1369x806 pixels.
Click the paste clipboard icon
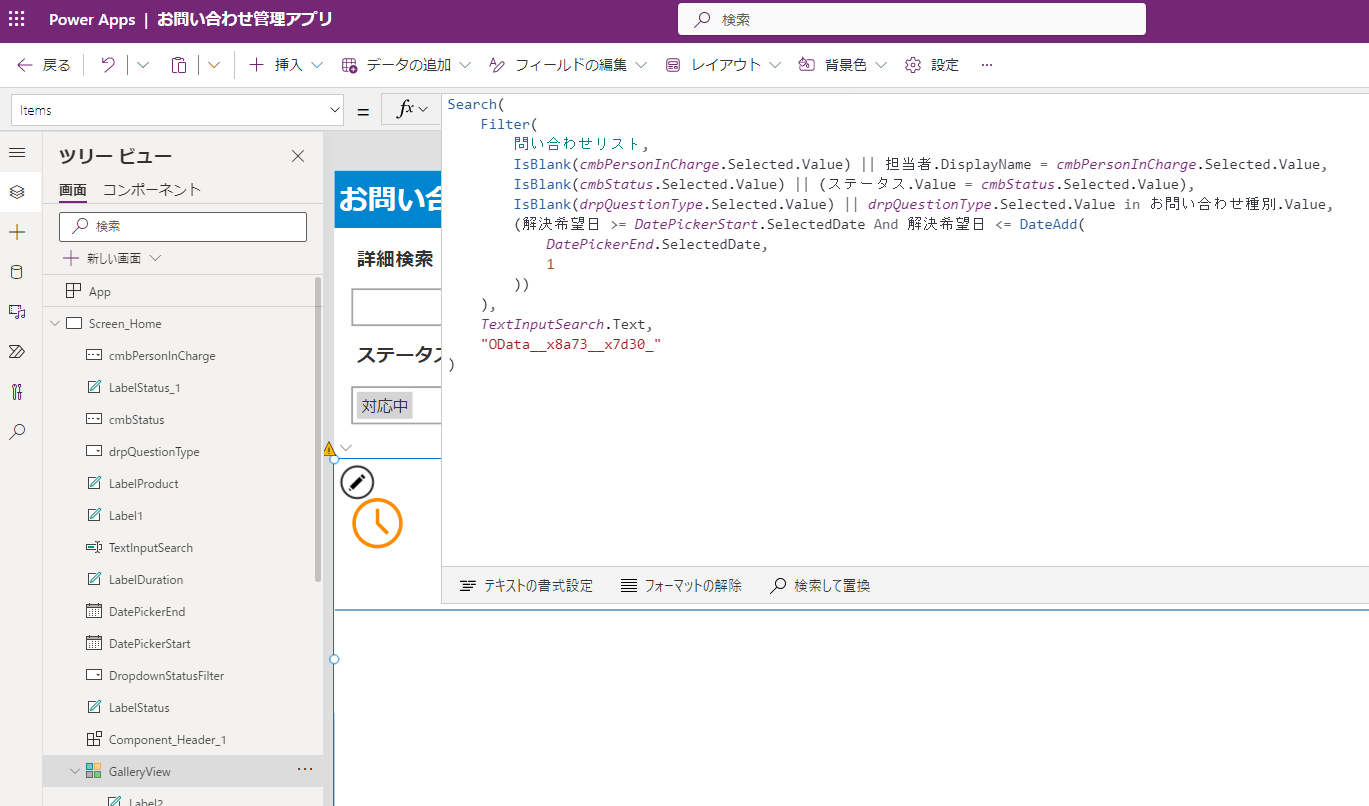[179, 65]
